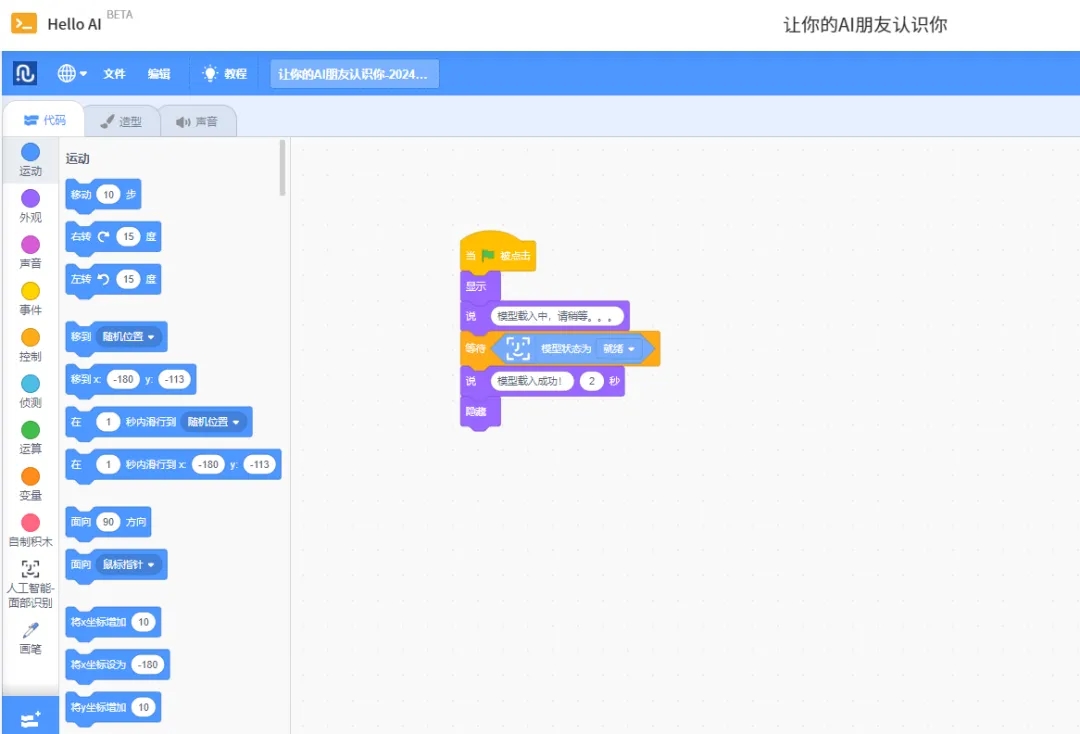
Task: Select the 画笔 pen extension category
Action: tap(30, 631)
